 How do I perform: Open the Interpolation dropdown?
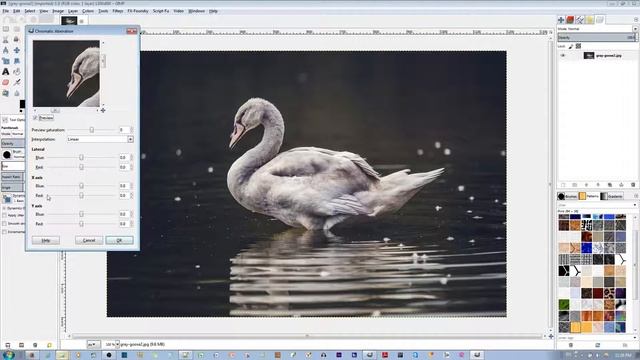(x=100, y=139)
